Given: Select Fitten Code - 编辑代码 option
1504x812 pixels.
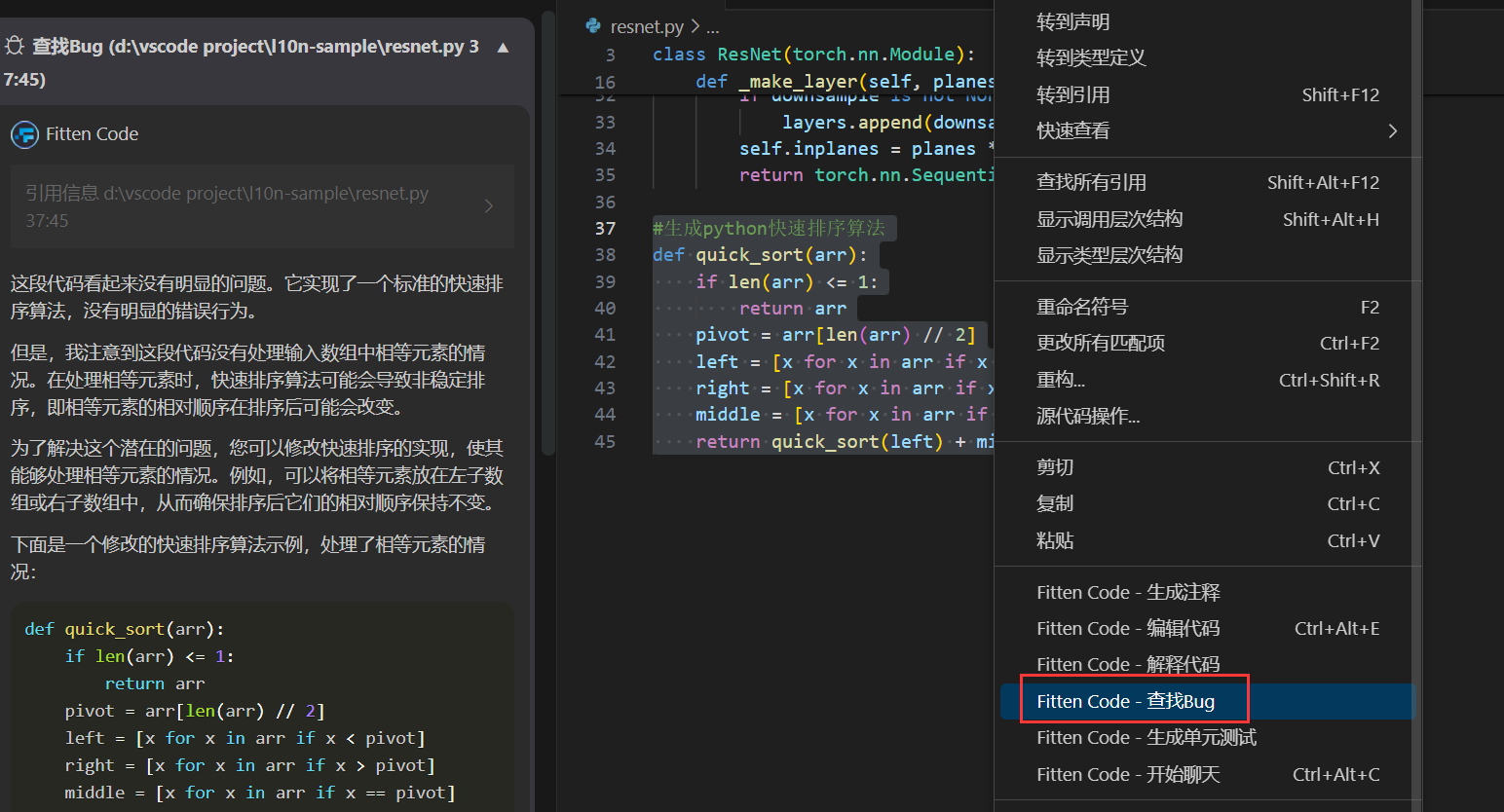Looking at the screenshot, I should [x=1128, y=628].
